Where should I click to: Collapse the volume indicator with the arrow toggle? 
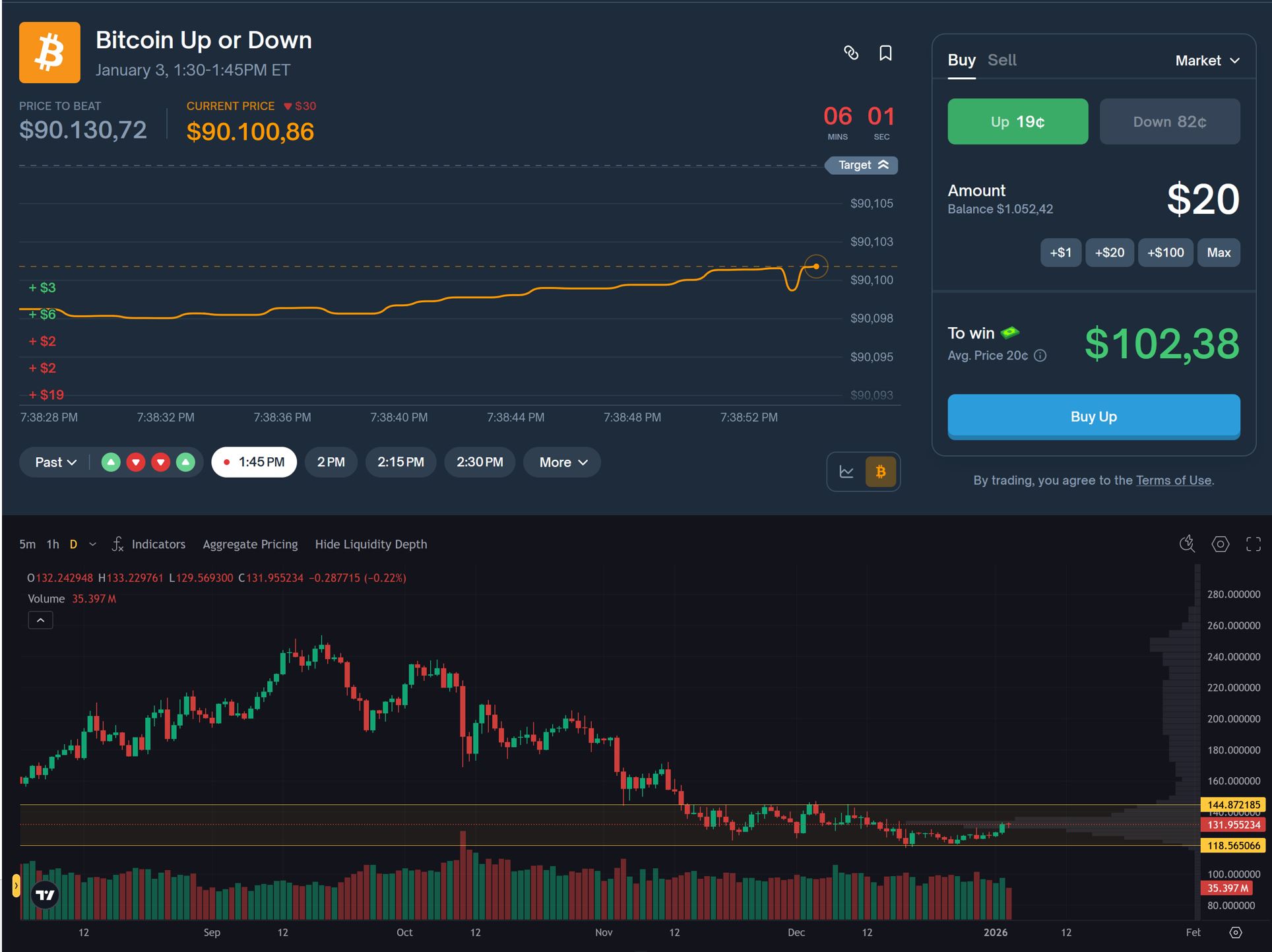pyautogui.click(x=40, y=620)
